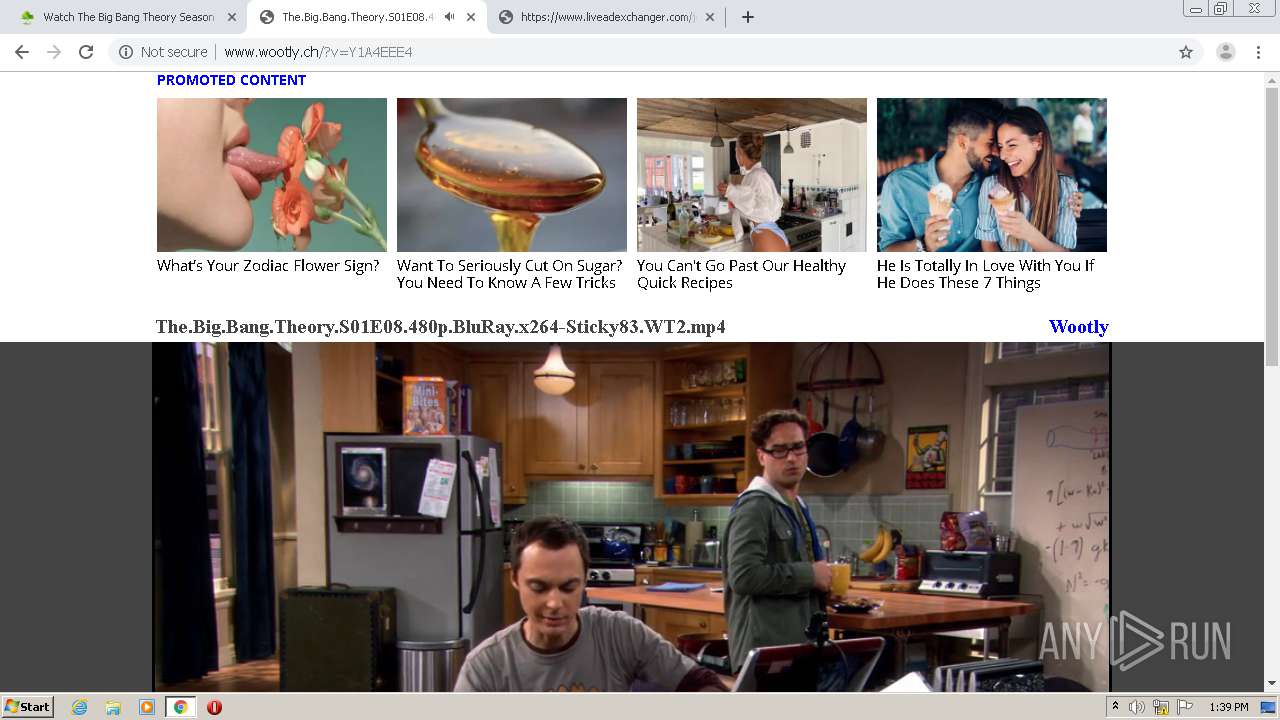Click the Show Desktop button
The height and width of the screenshot is (720, 1280).
click(1270, 707)
